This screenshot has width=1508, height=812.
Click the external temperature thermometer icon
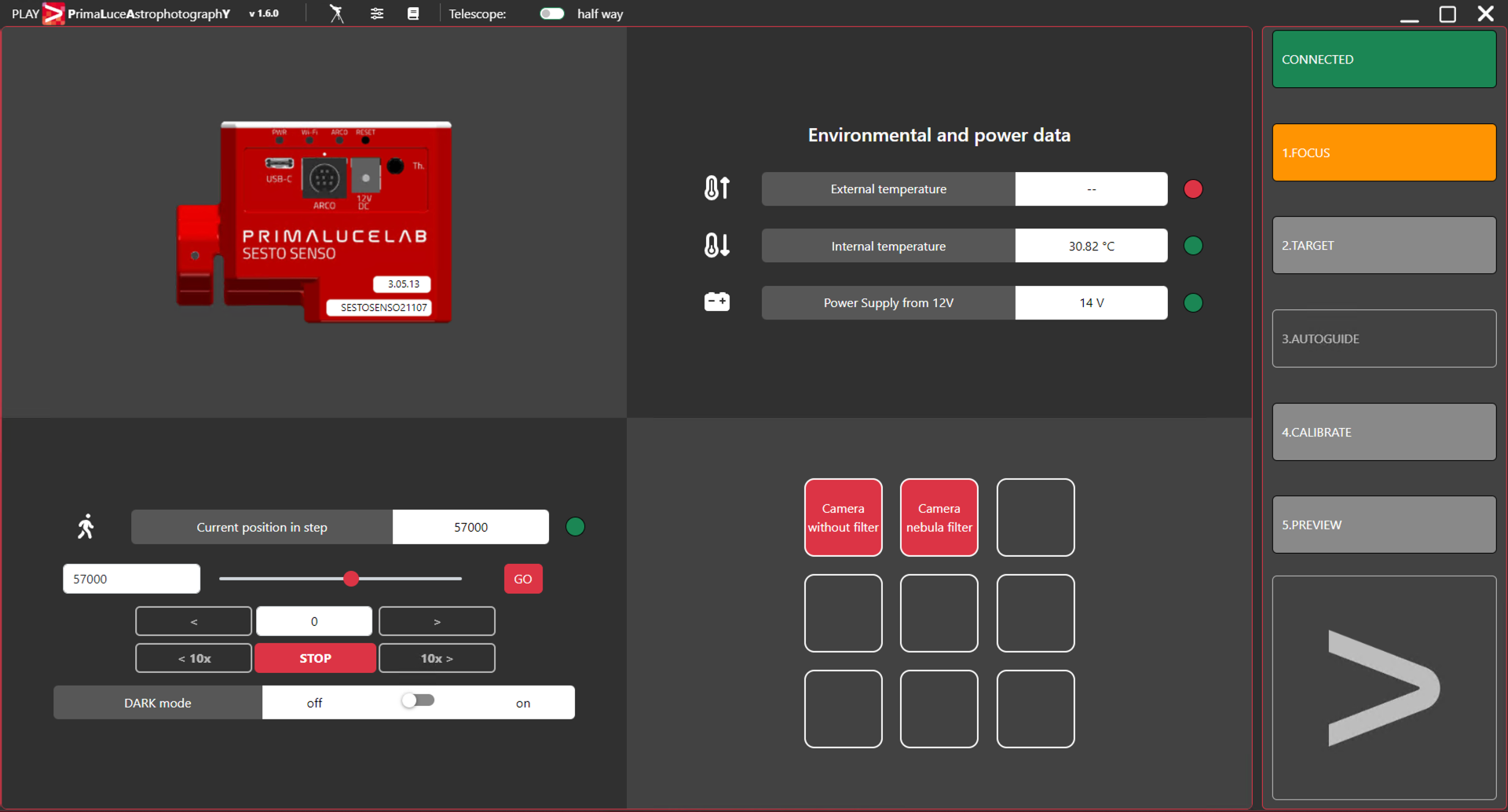point(716,188)
